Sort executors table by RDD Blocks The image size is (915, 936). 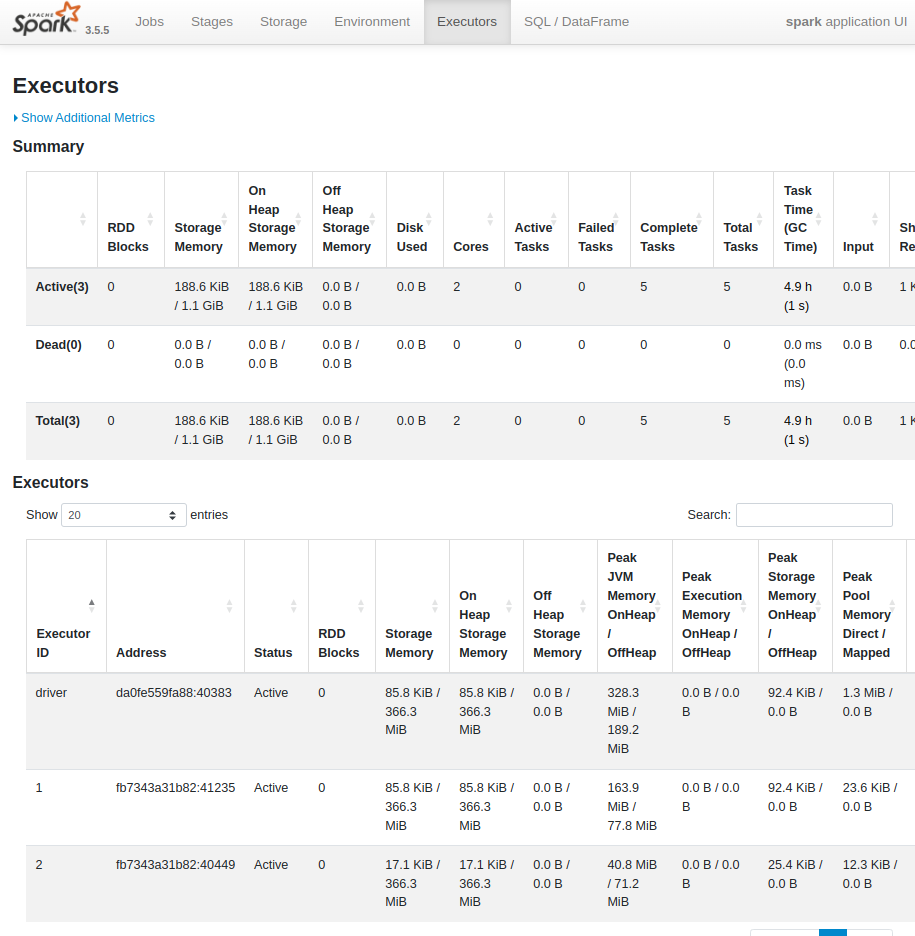click(x=342, y=606)
